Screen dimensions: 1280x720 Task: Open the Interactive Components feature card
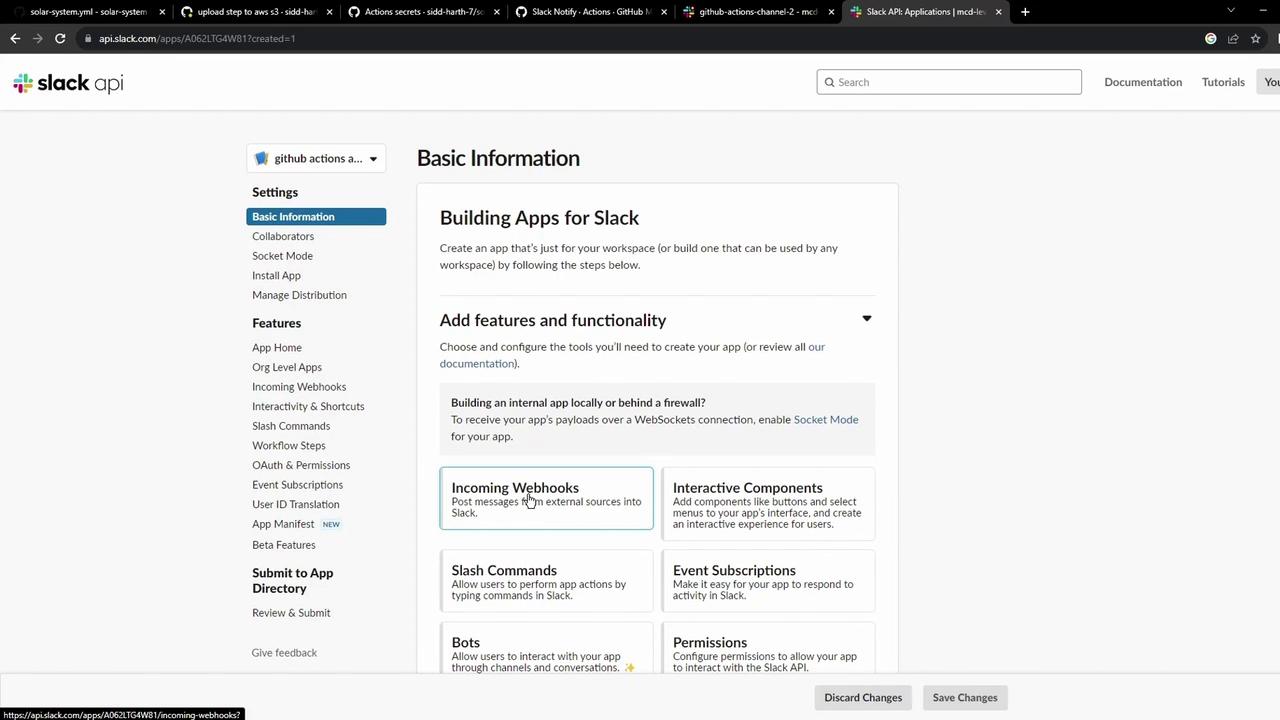point(768,503)
